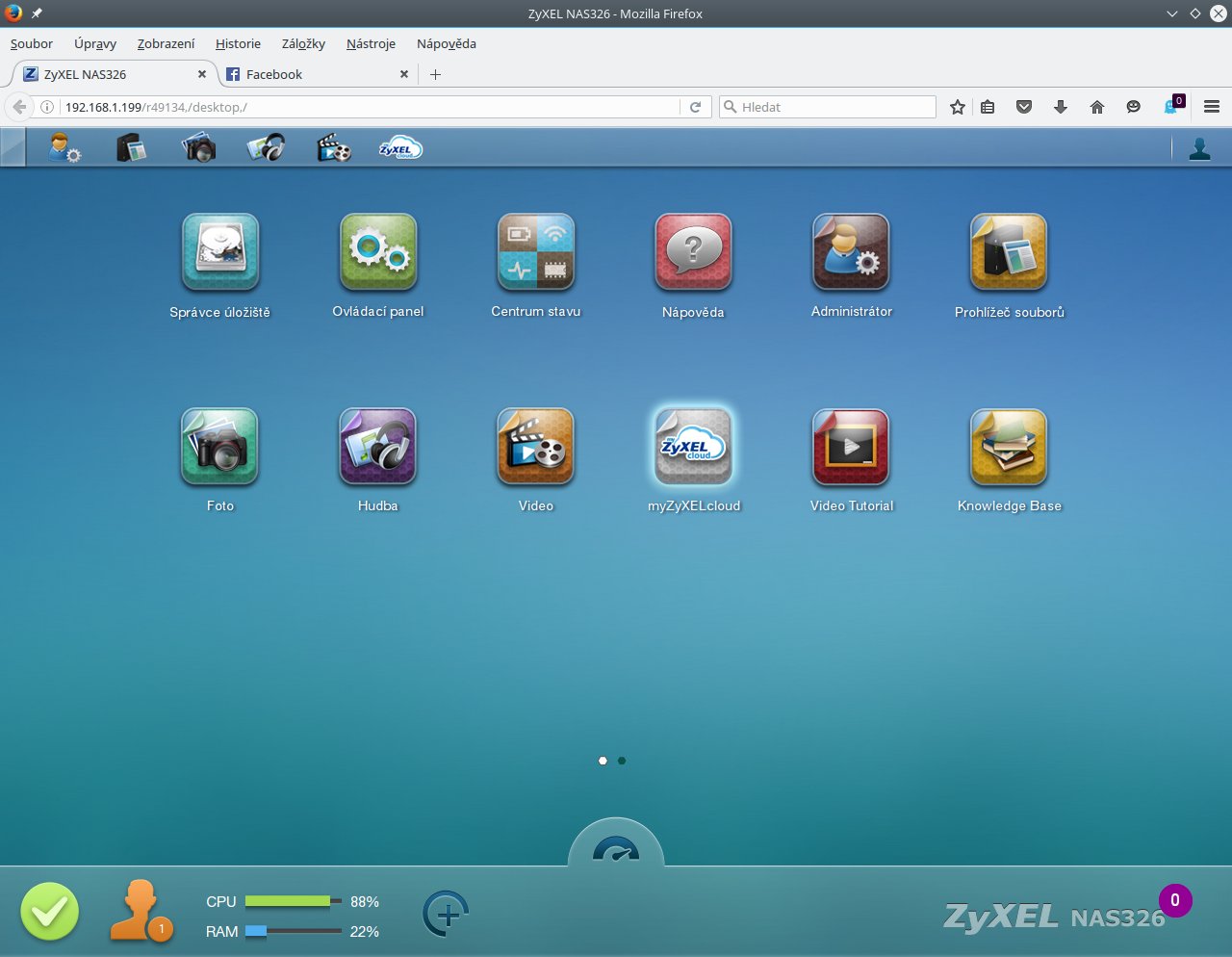
Task: Open the Záložky menu
Action: coord(303,43)
